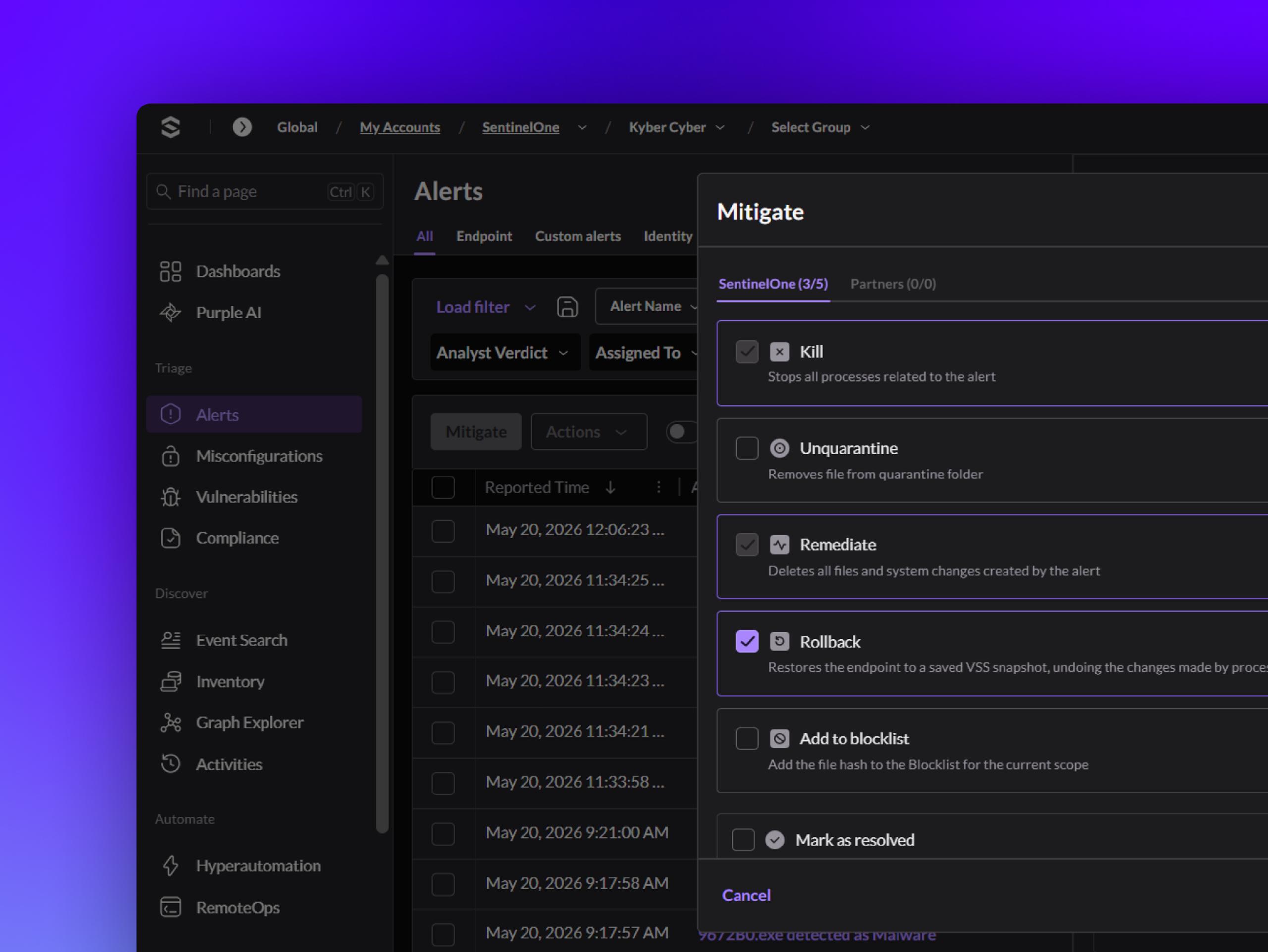Open the Kyber Cyber site dropdown
The width and height of the screenshot is (1268, 952).
[x=677, y=127]
